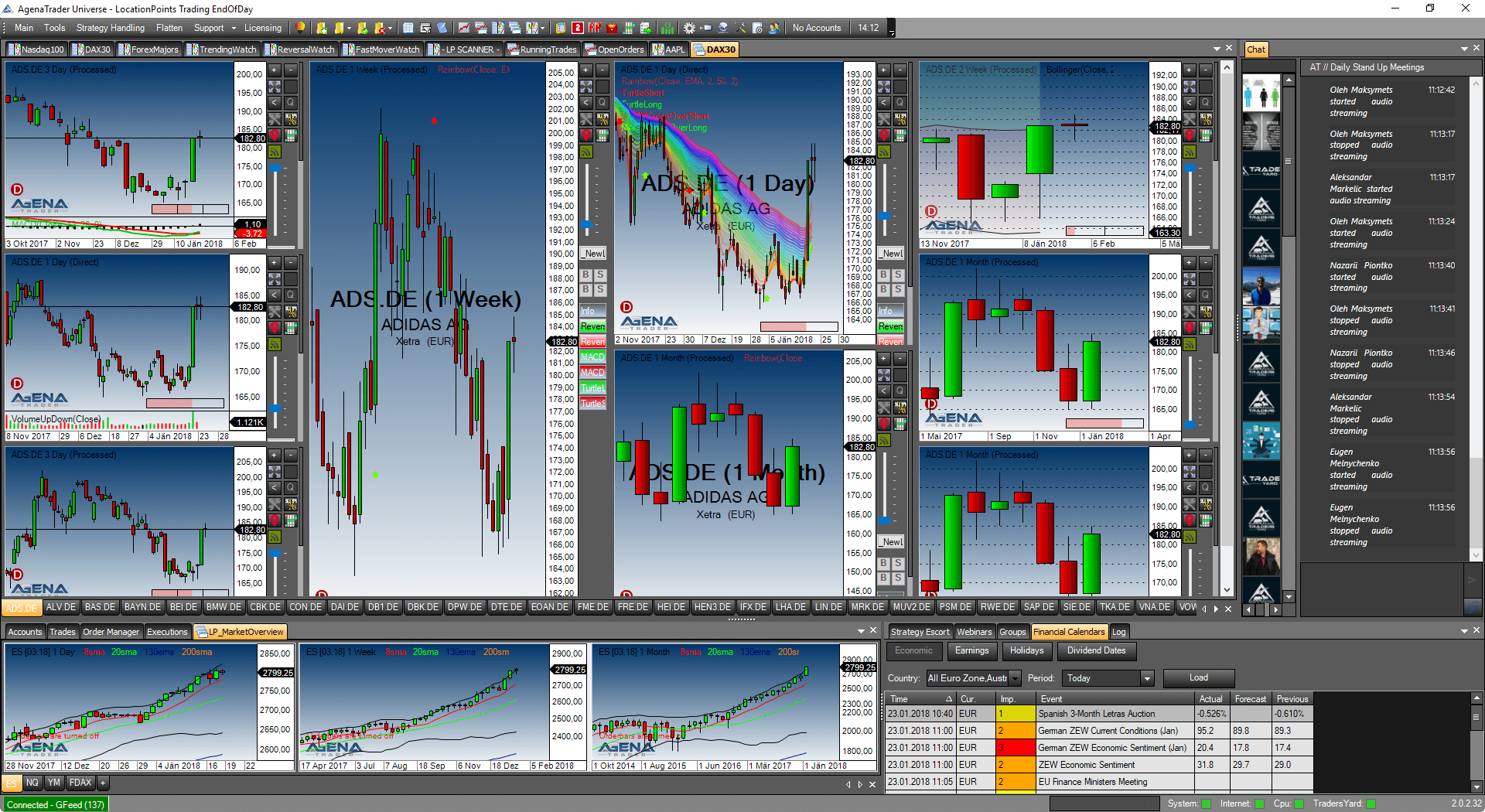Select German ZEW Economic Sentiment (Jan) row
This screenshot has height=812, width=1485.
coord(1098,748)
